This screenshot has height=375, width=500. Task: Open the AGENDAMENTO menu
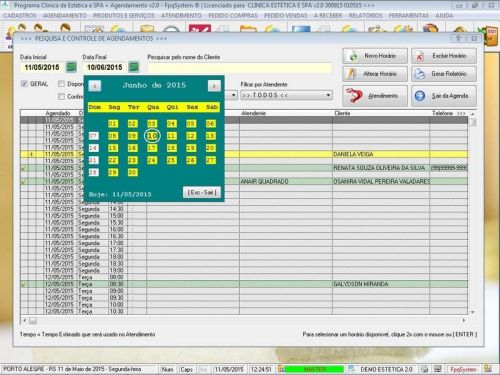pos(65,16)
